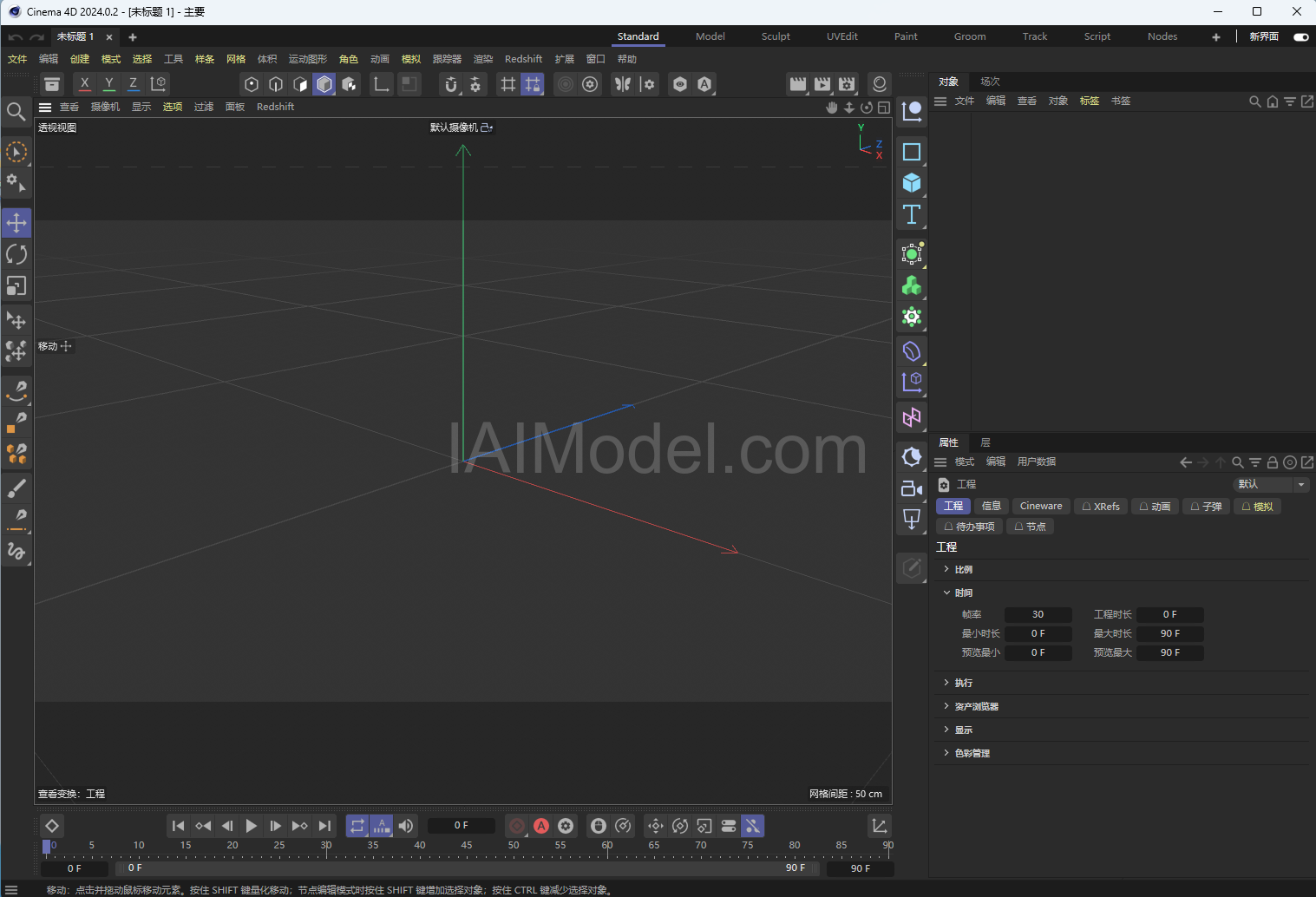The width and height of the screenshot is (1316, 897).
Task: Open the 场次 tab in object manager
Action: point(990,82)
